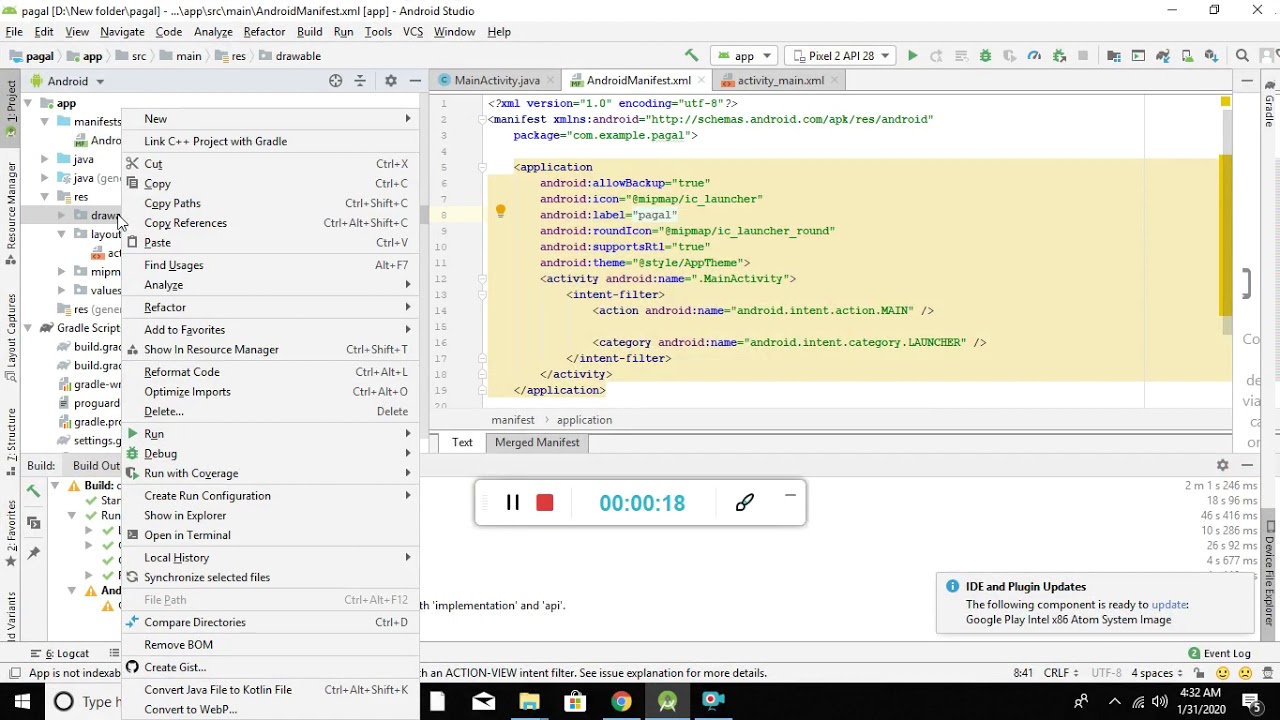Click the Apply Changes icon in toolbar
The image size is (1280, 720).
pos(936,56)
